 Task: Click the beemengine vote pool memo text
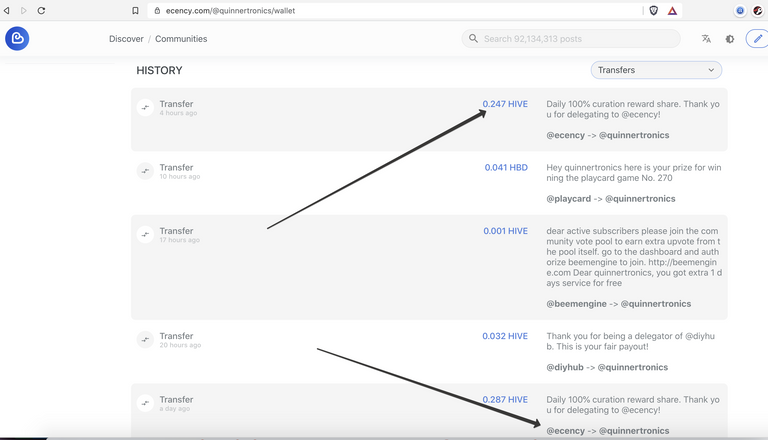point(634,257)
